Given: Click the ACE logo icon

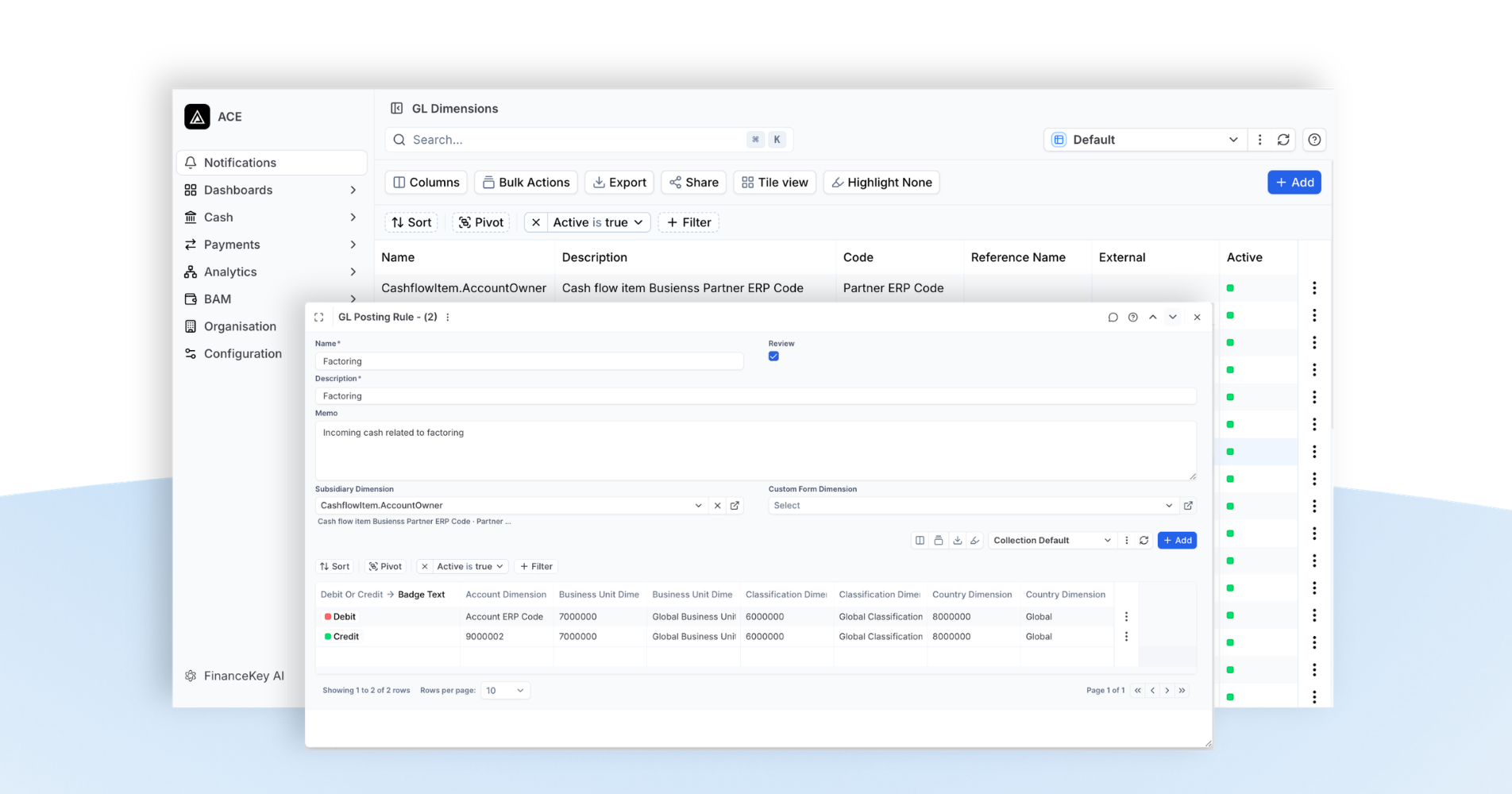Looking at the screenshot, I should coord(197,117).
